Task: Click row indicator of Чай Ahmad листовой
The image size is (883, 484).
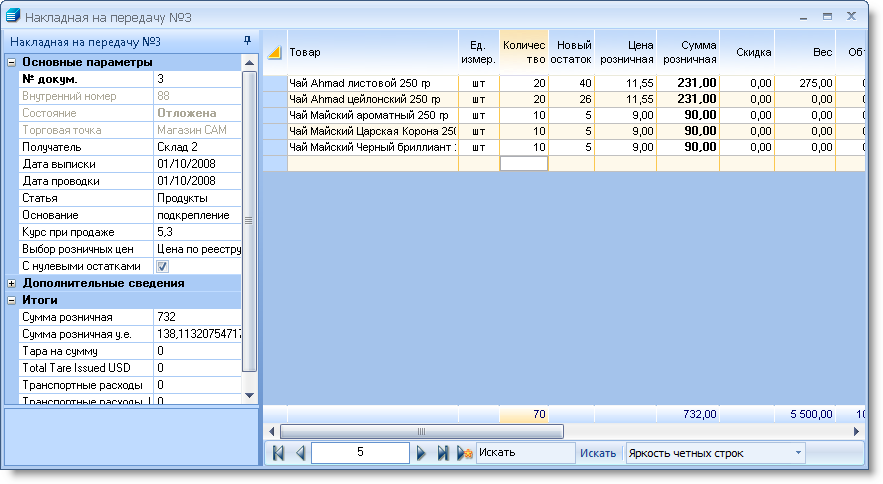Action: [275, 83]
